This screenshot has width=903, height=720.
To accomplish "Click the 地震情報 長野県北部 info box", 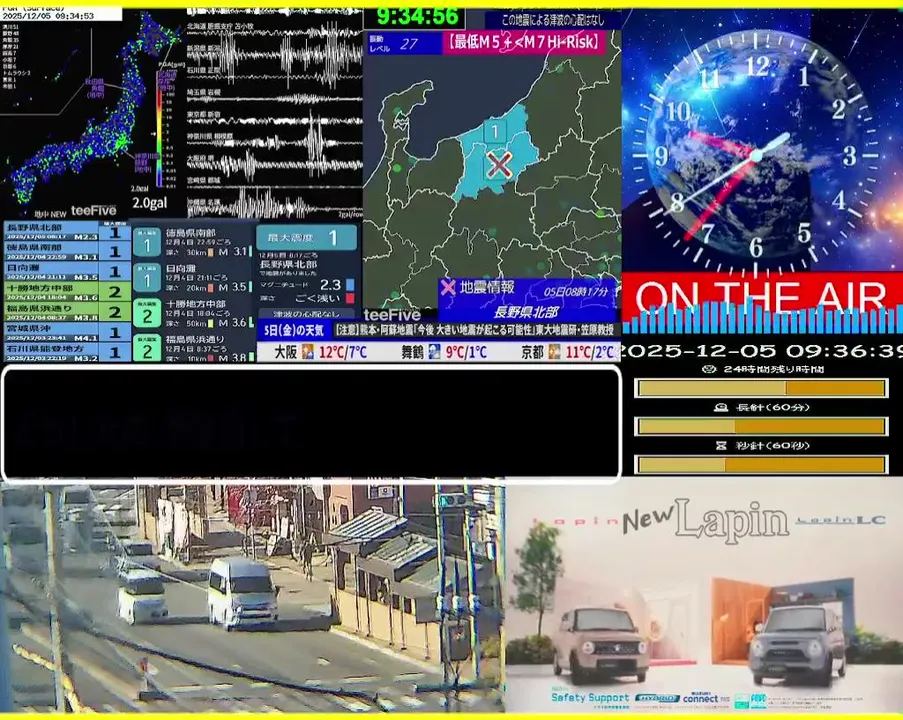I will point(526,300).
